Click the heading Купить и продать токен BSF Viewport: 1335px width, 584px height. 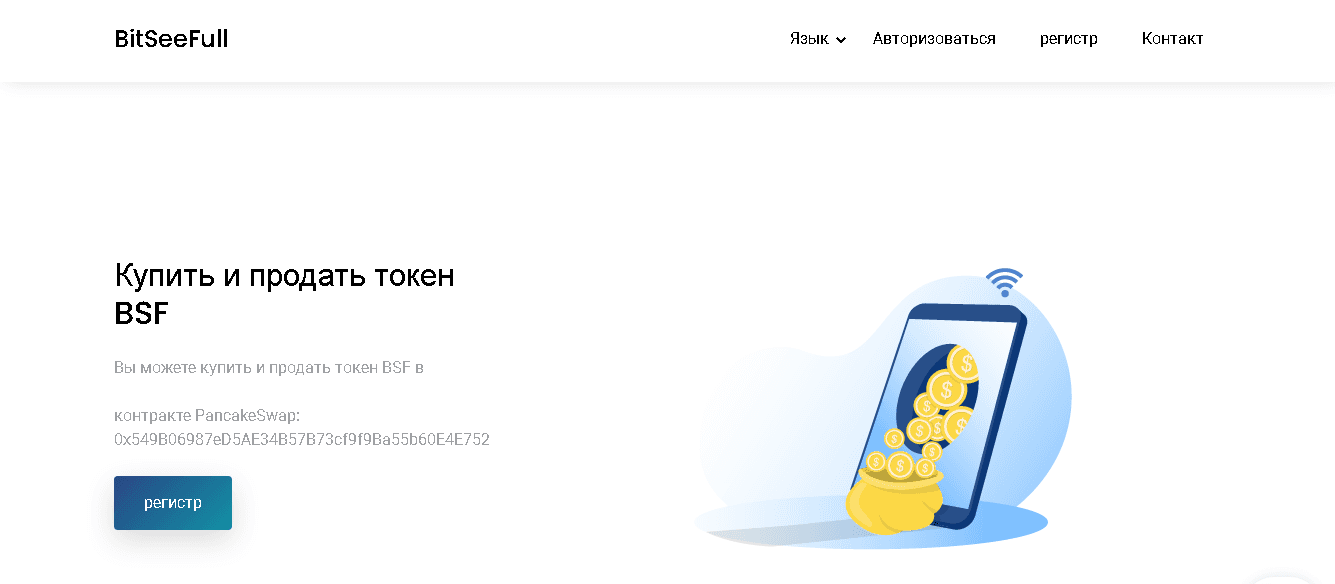pyautogui.click(x=285, y=294)
